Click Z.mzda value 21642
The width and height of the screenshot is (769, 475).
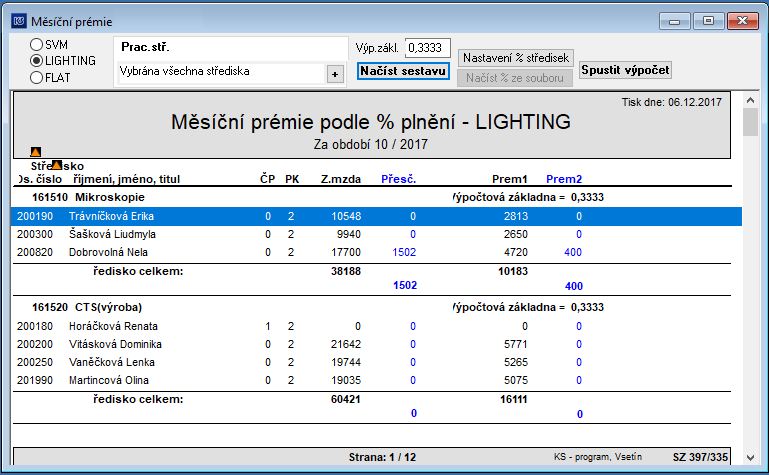[x=346, y=345]
